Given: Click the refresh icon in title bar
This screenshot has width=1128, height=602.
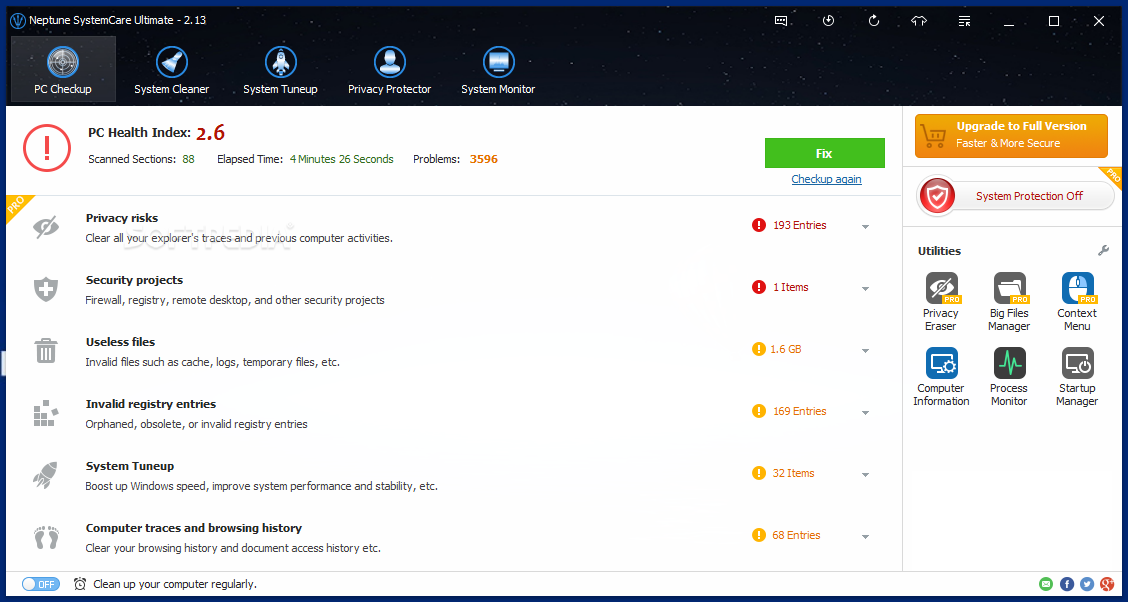Looking at the screenshot, I should pyautogui.click(x=874, y=21).
